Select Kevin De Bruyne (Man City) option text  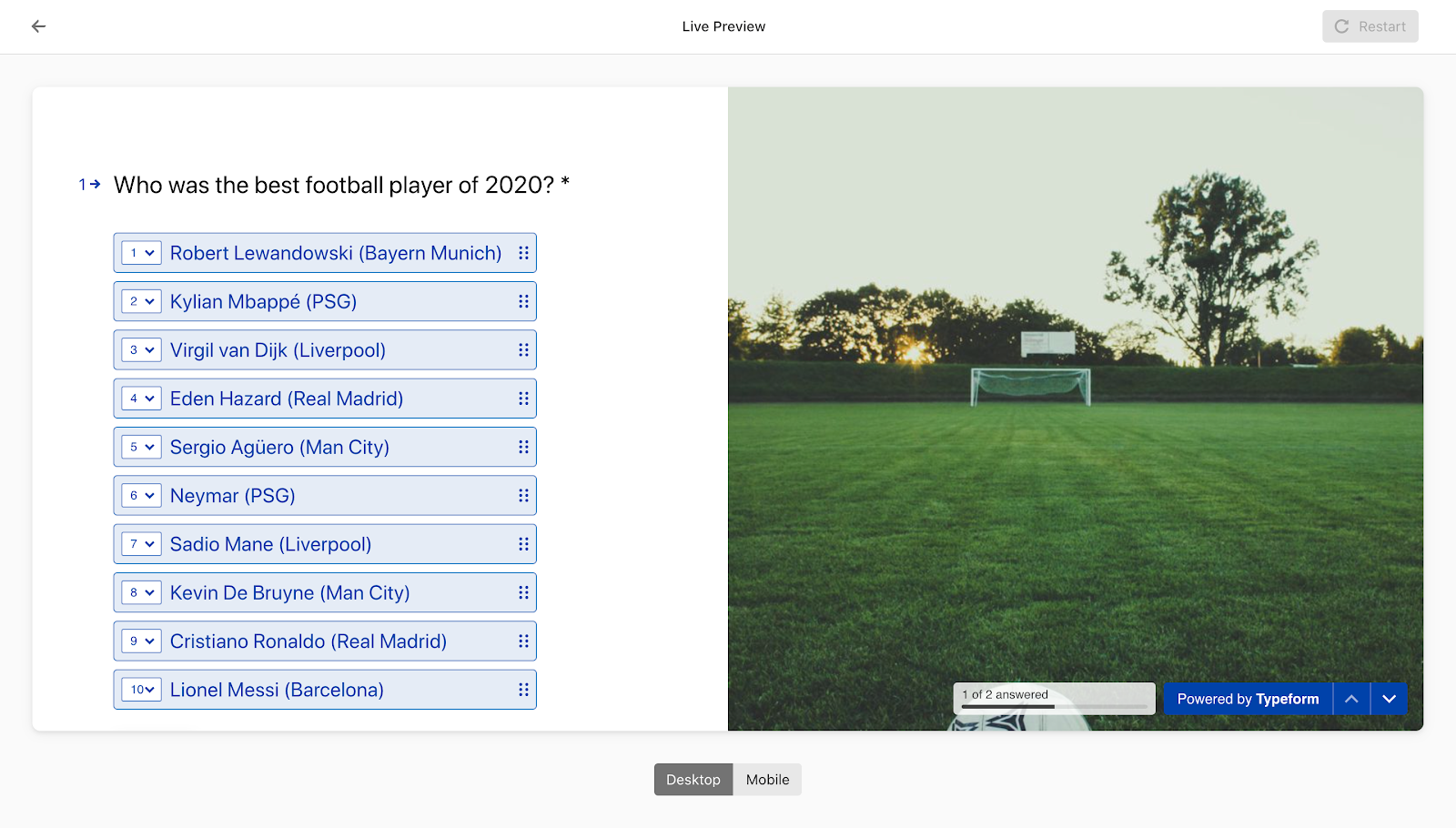pos(290,592)
